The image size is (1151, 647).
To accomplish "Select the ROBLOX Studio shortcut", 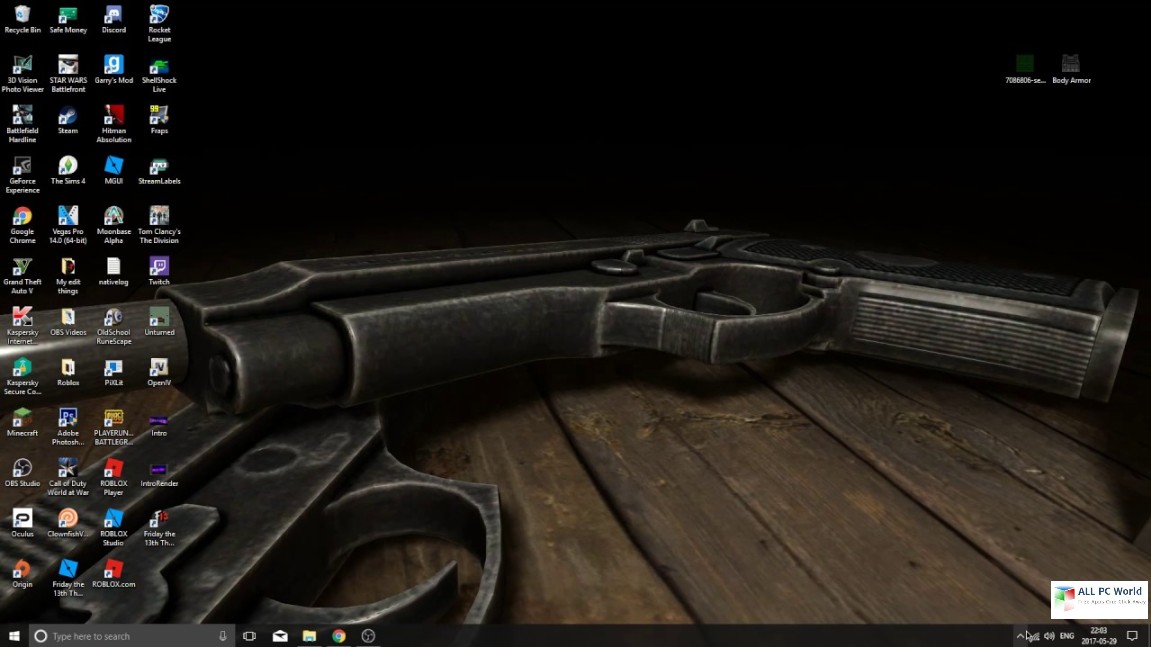I will click(x=114, y=519).
